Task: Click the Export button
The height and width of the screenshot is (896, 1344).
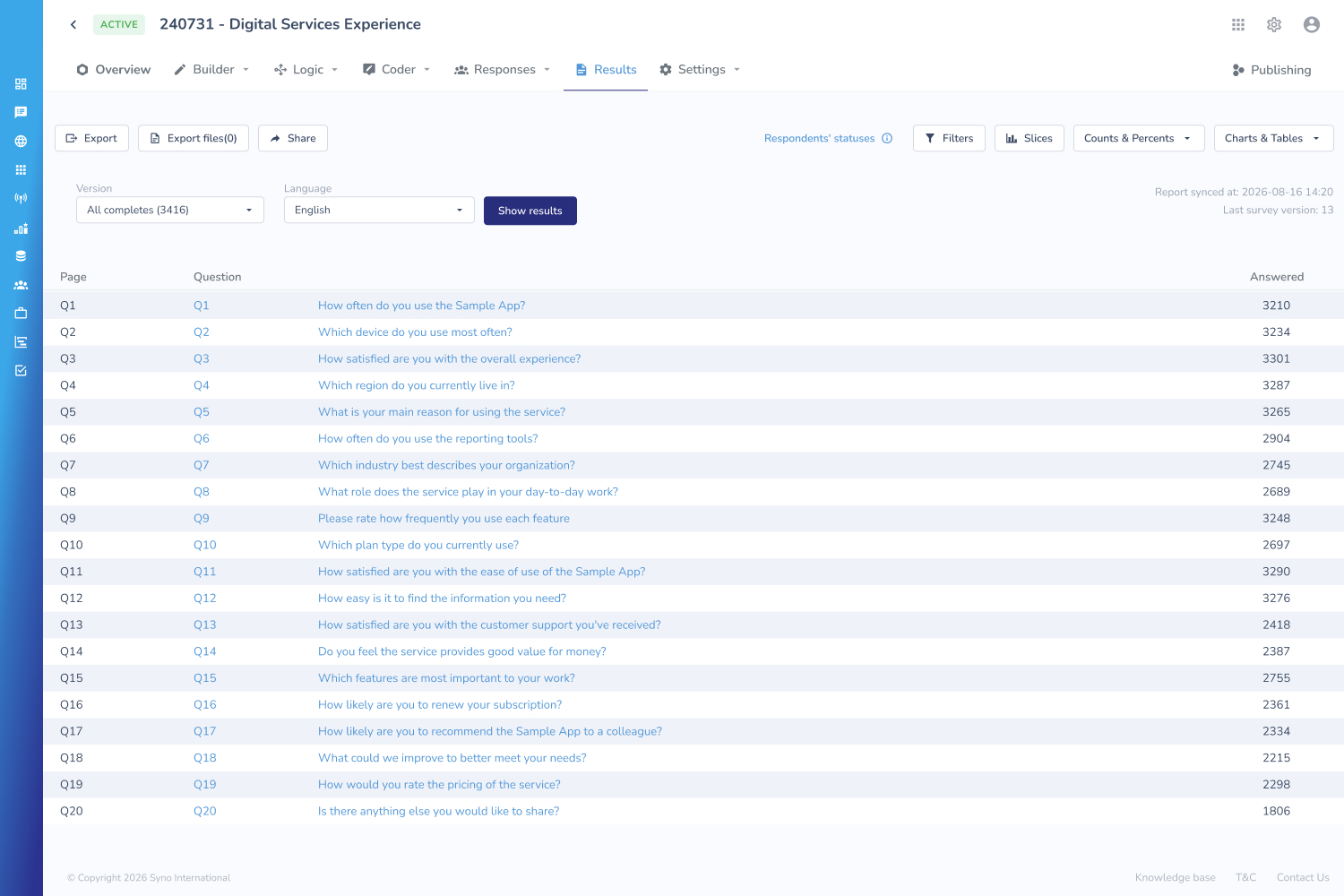Action: coord(92,138)
